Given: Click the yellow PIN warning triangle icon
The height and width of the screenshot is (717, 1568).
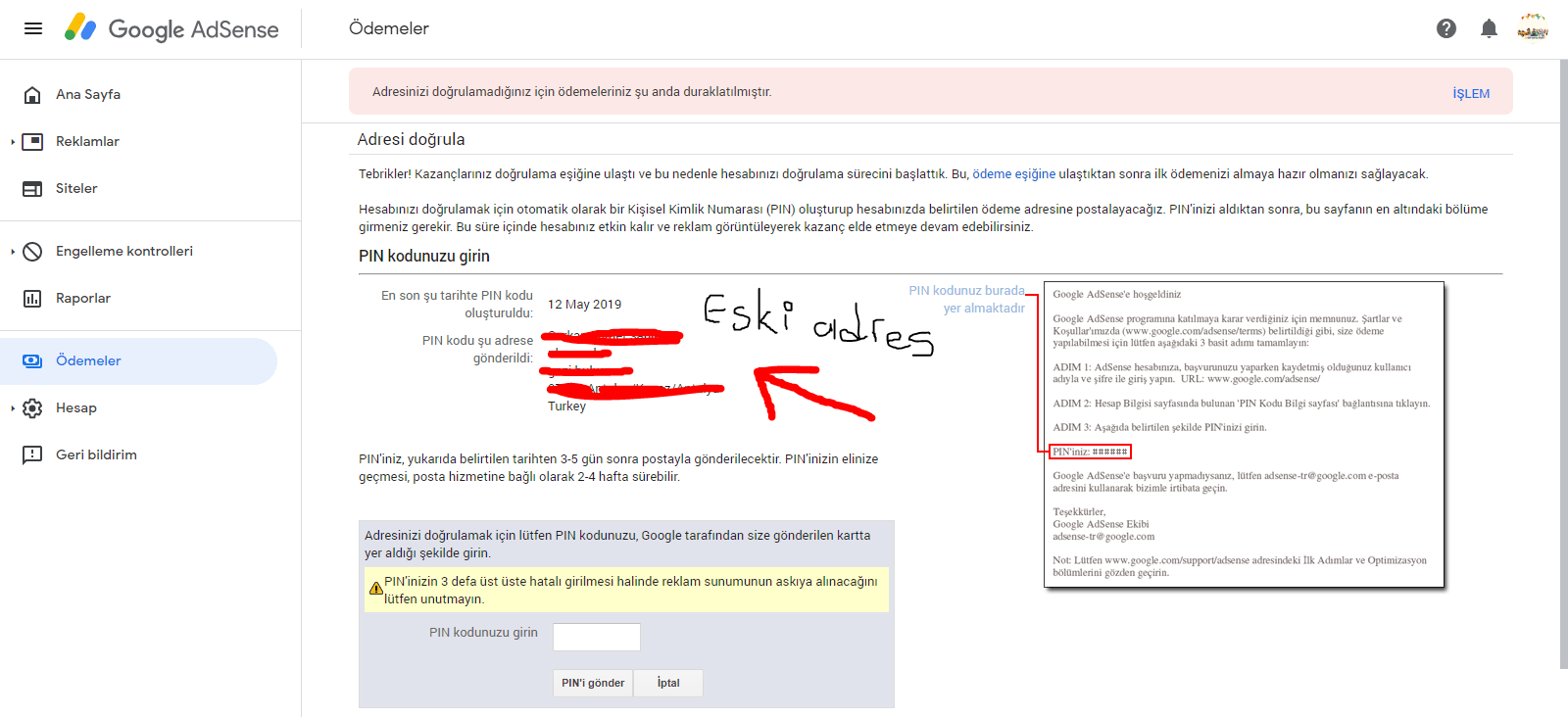Looking at the screenshot, I should click(375, 590).
